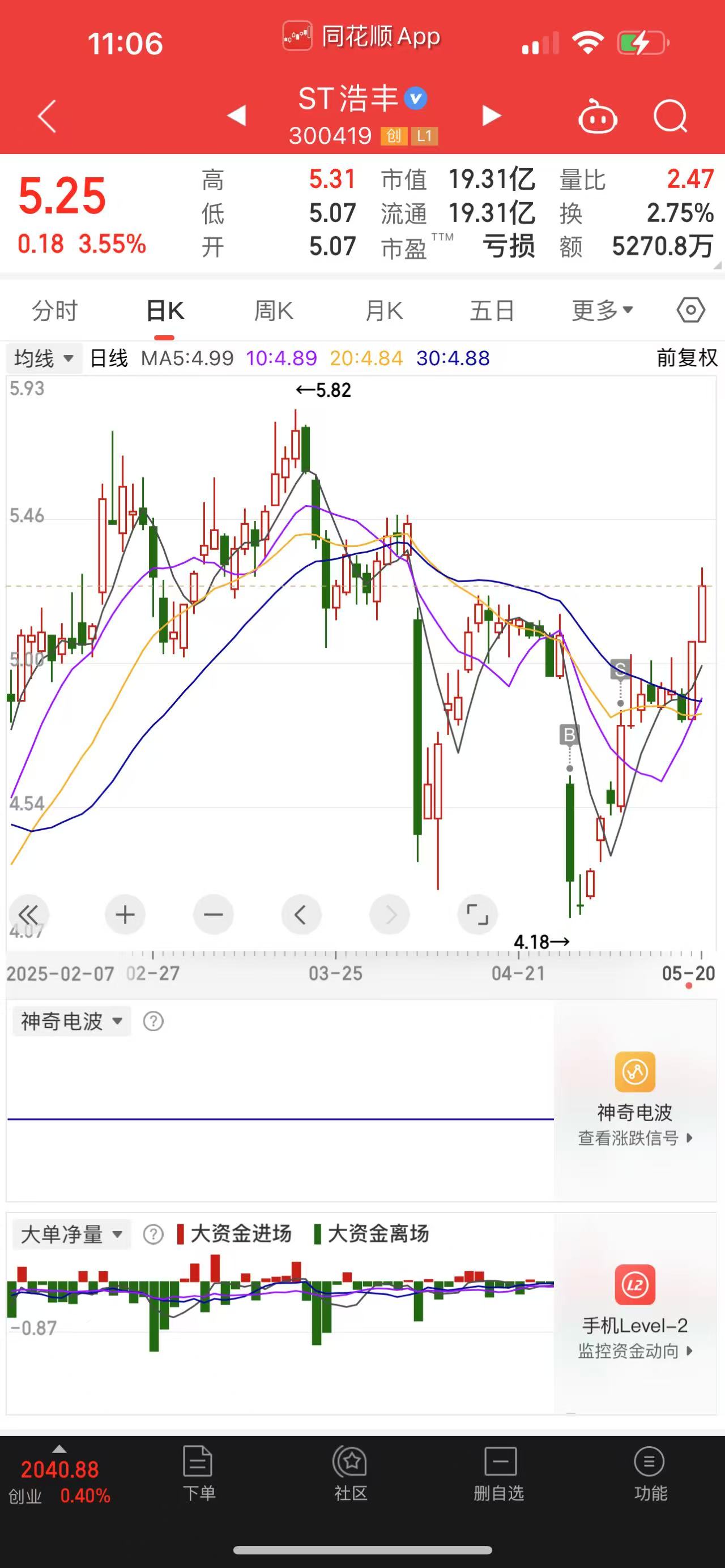Screen dimensions: 725x1568
Task: Tap 删自选 to remove from watchlist
Action: [499, 1473]
